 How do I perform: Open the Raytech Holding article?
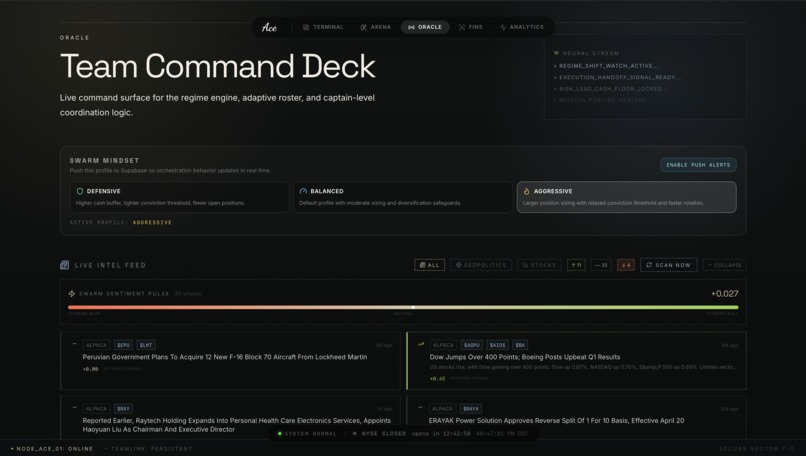click(x=236, y=425)
